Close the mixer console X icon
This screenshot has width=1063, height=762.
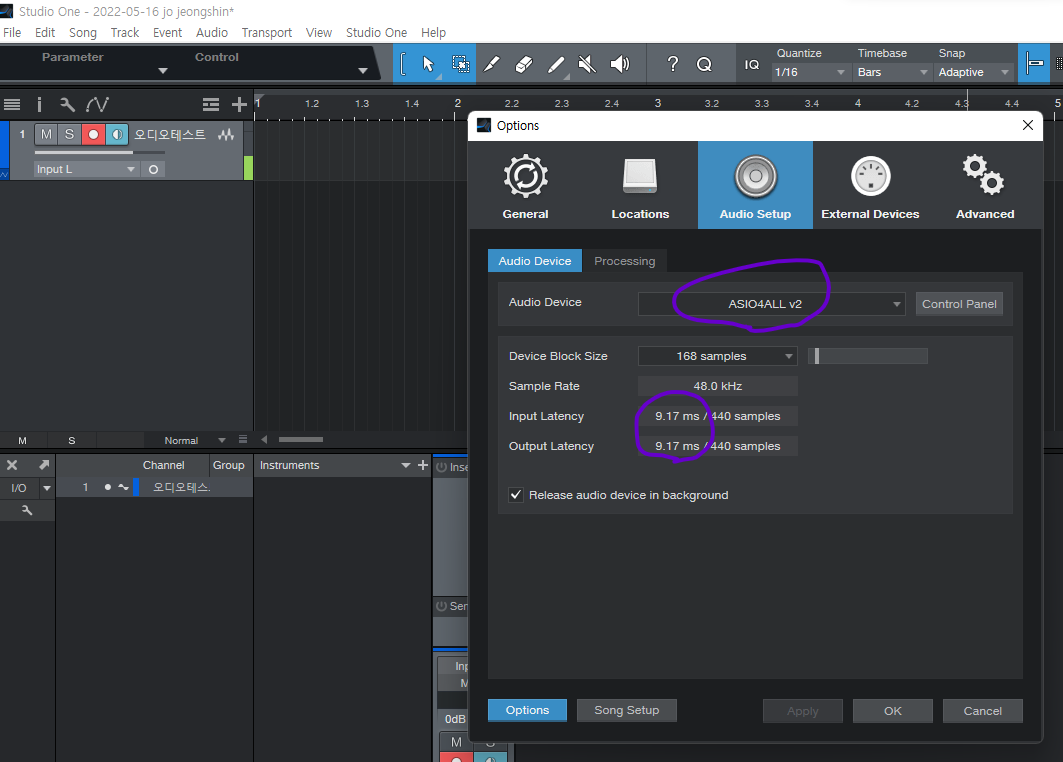[12, 465]
